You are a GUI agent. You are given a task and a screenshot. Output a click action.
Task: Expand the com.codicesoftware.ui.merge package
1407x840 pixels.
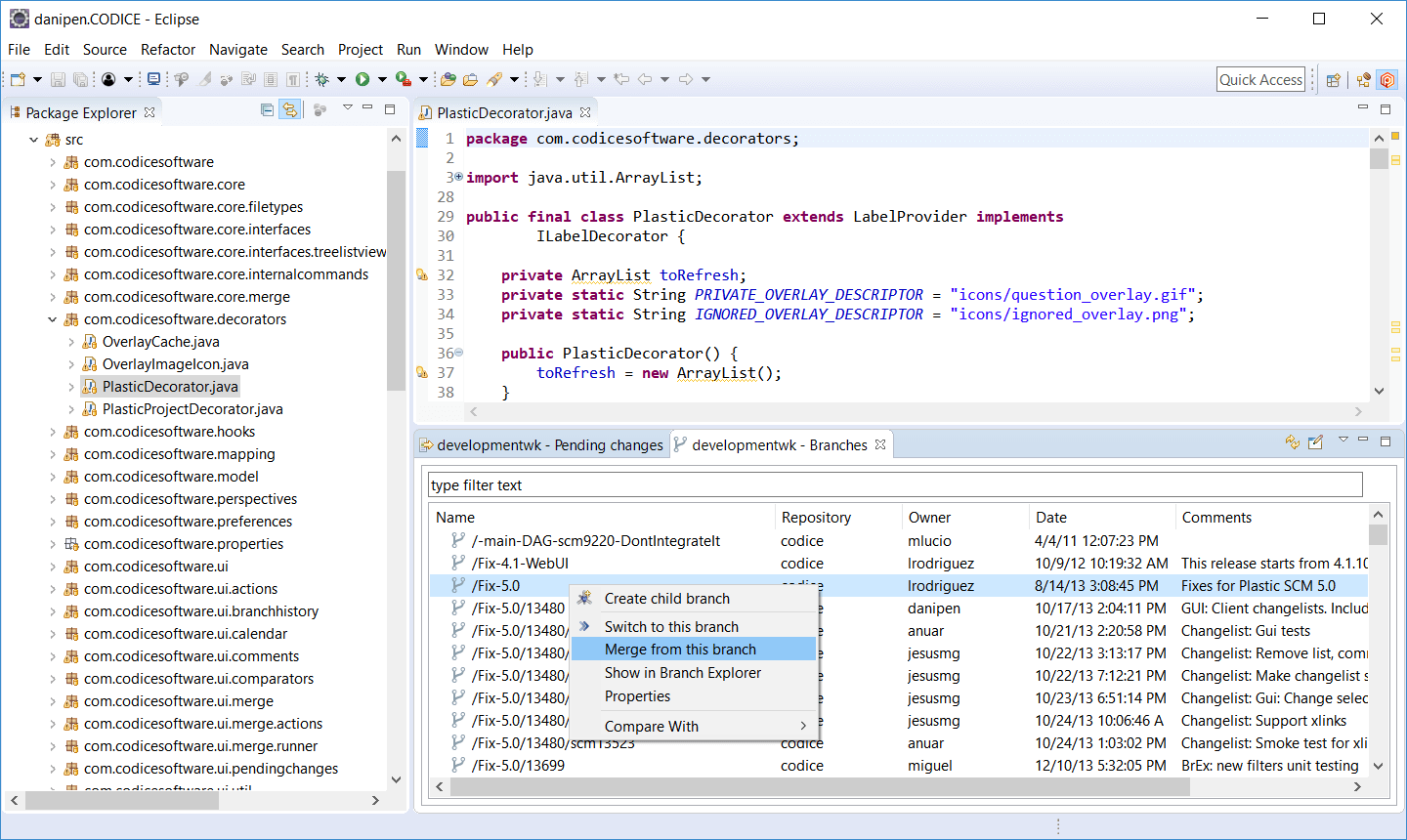click(53, 701)
